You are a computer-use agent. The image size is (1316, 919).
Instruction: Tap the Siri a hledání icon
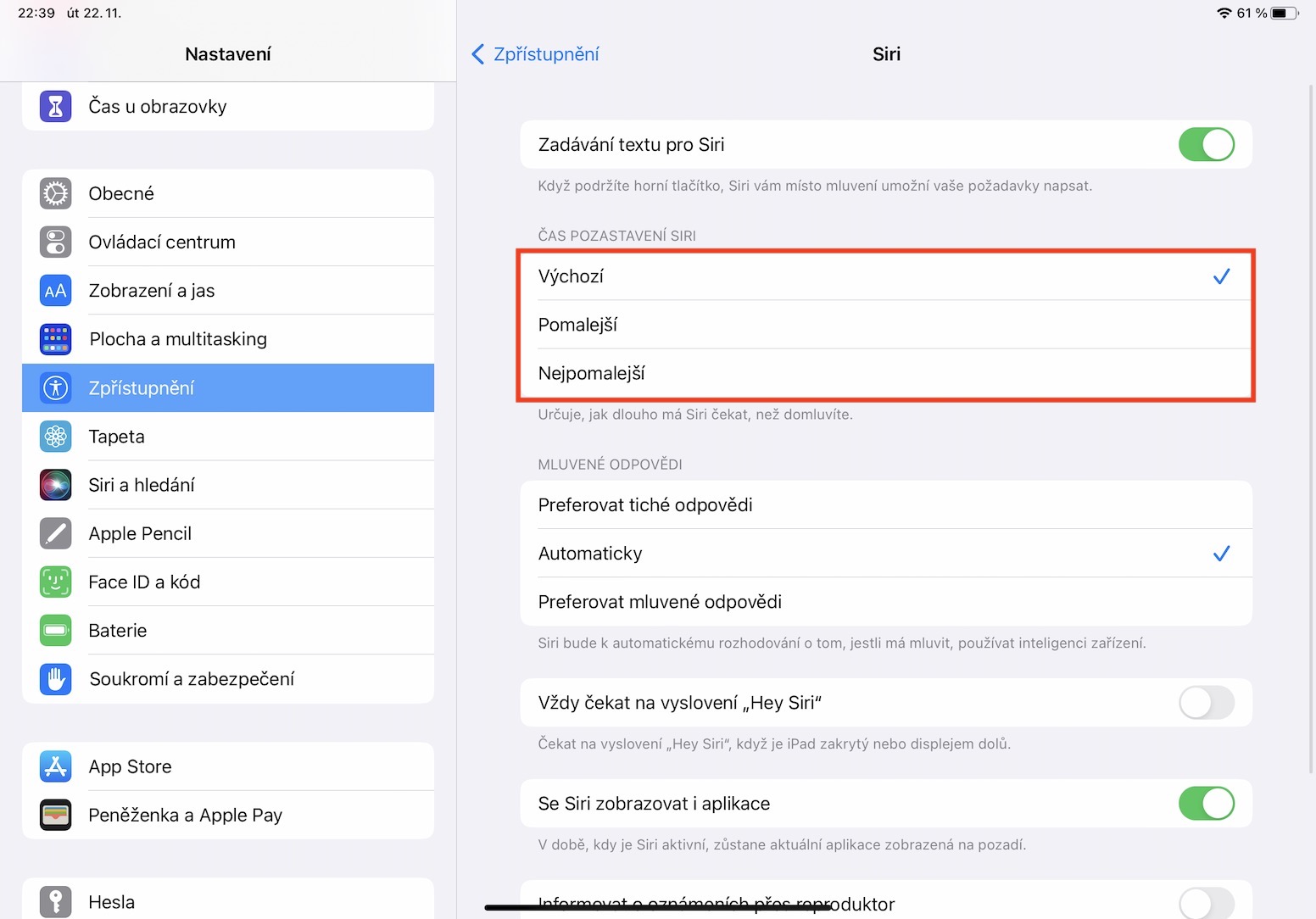point(56,485)
